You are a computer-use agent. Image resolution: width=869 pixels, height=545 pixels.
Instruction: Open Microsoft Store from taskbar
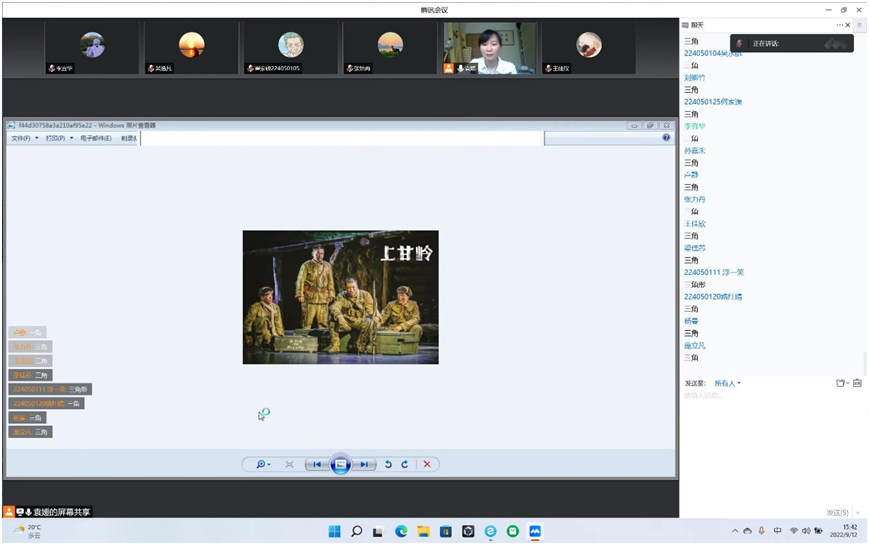pyautogui.click(x=446, y=532)
